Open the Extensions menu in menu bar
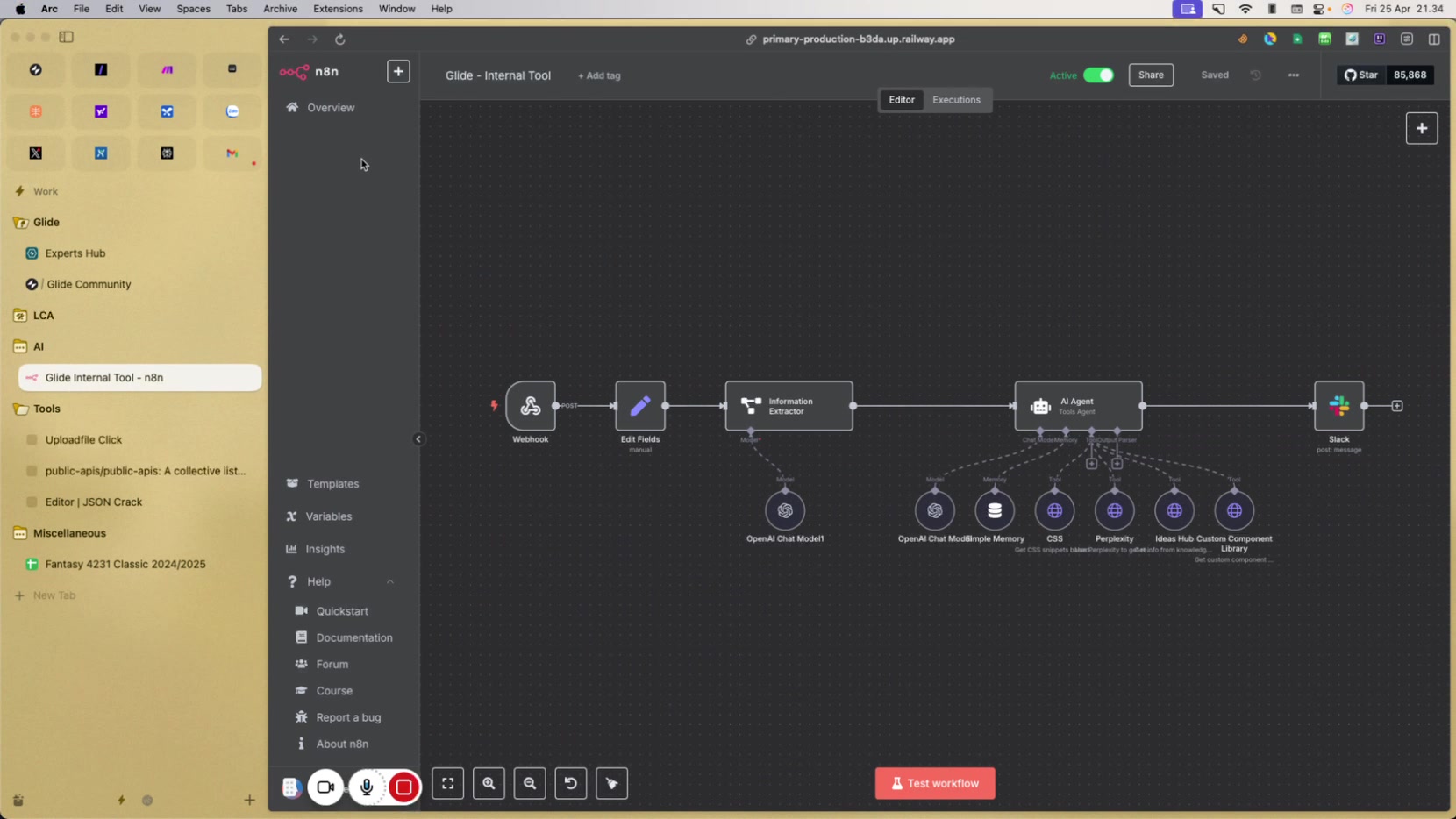The width and height of the screenshot is (1456, 819). (338, 9)
